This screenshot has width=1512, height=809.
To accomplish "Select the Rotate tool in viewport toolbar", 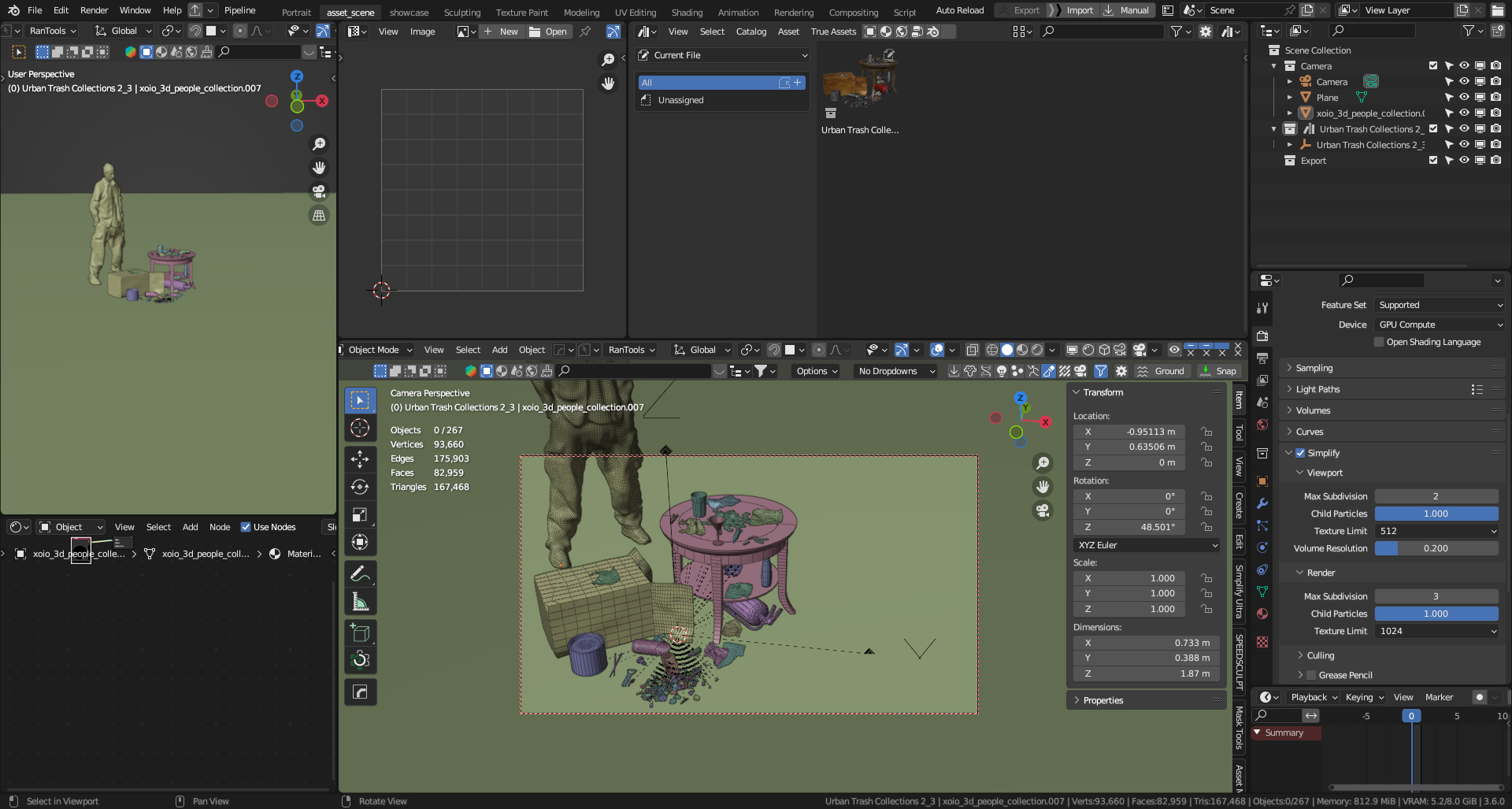I will click(x=360, y=487).
